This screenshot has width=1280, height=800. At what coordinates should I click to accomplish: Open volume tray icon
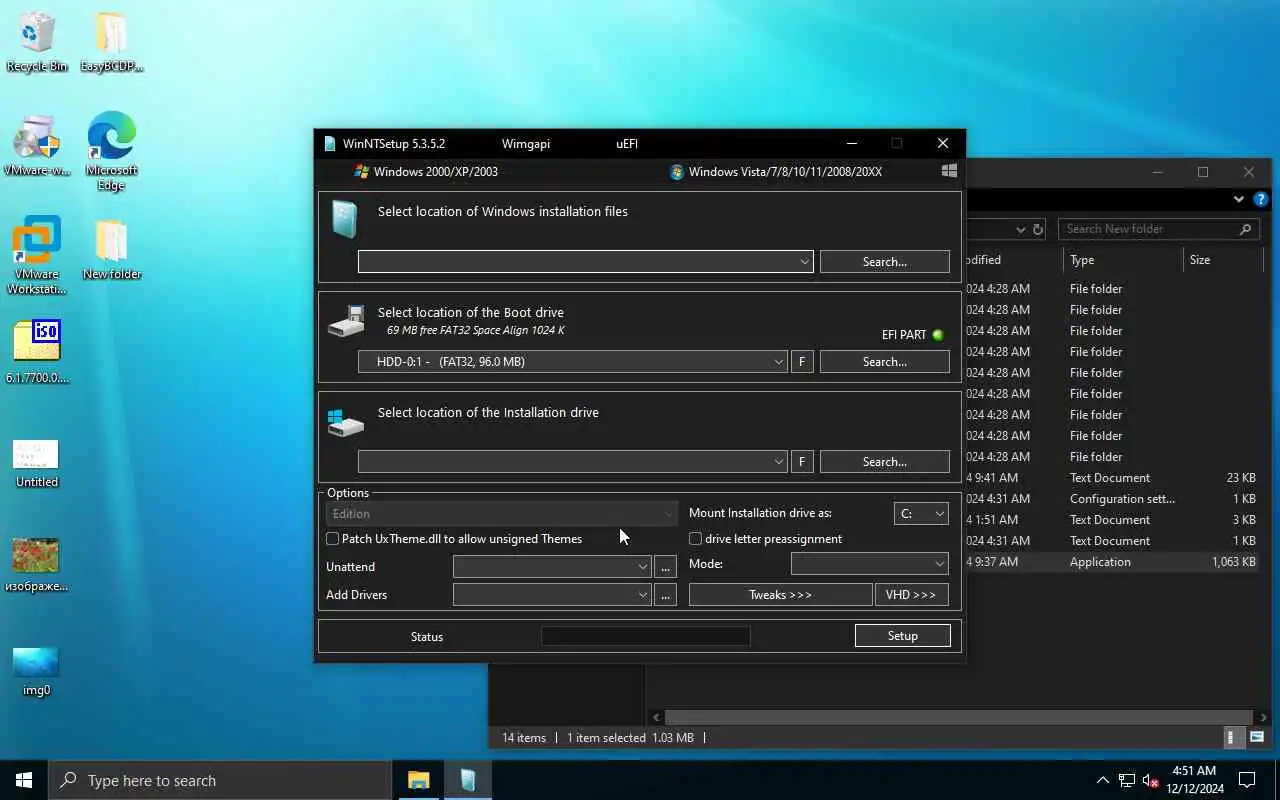point(1151,780)
